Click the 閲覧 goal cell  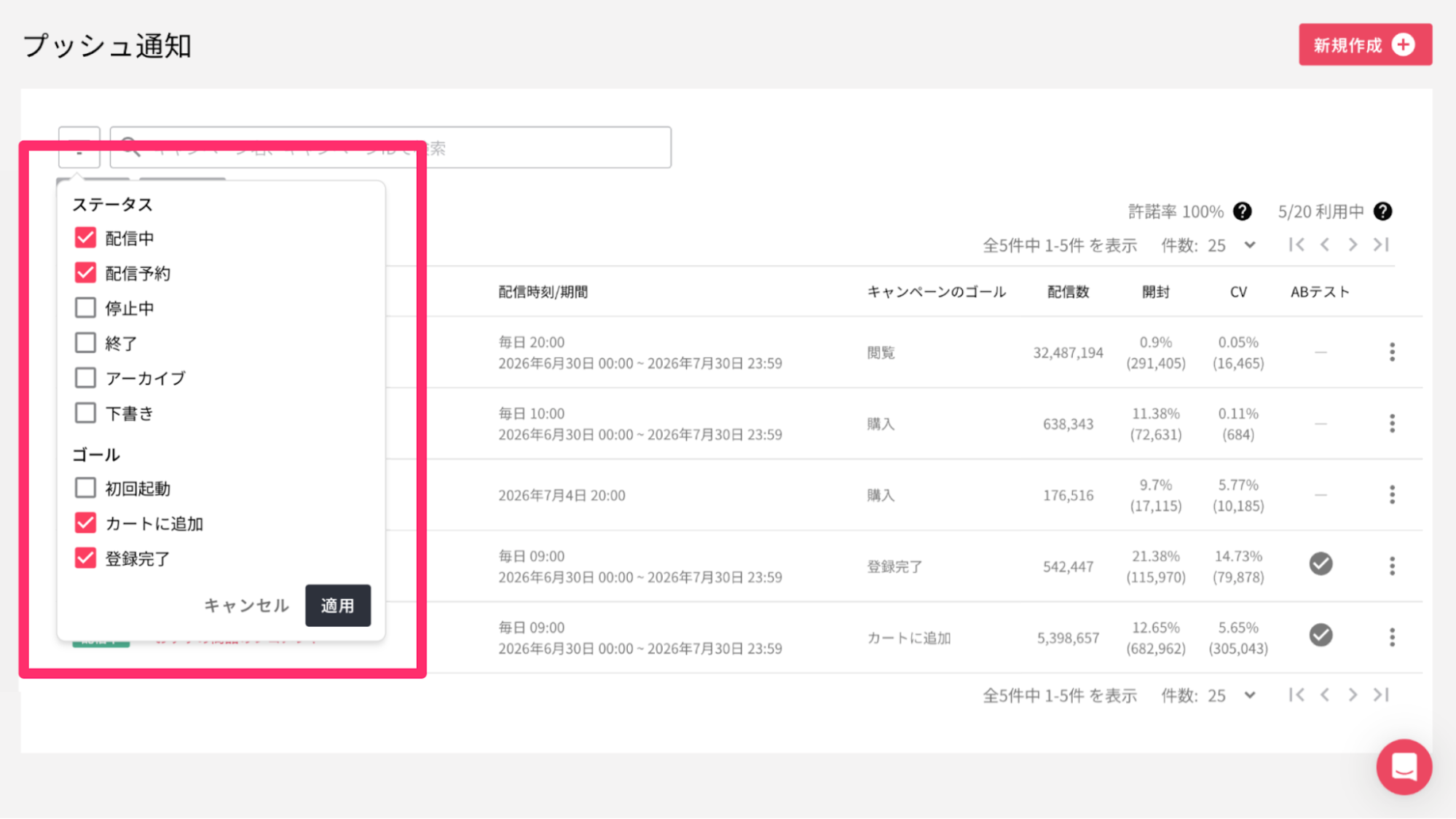click(881, 353)
